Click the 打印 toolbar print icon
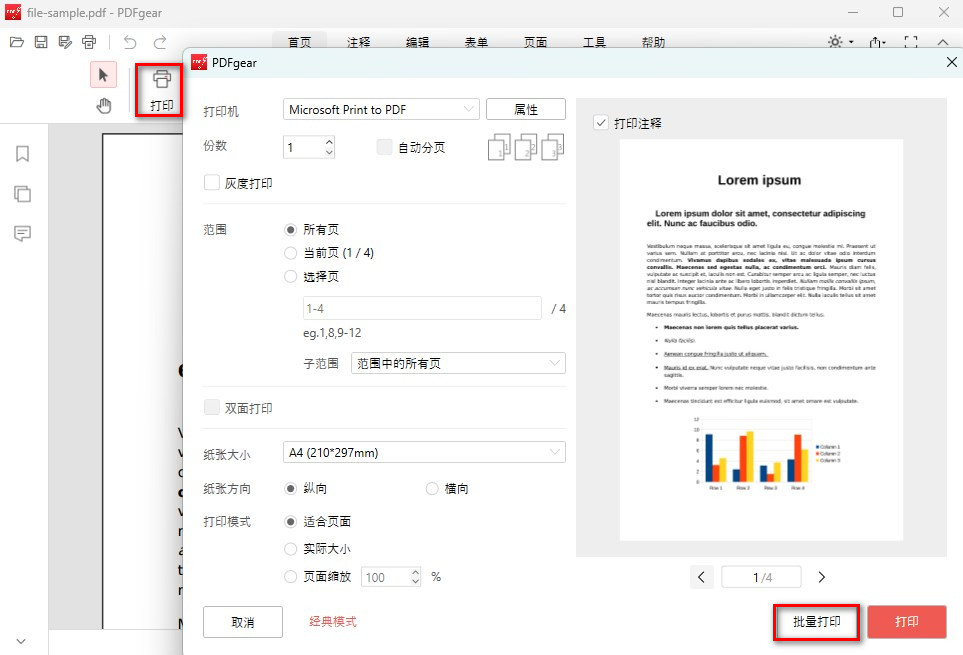Image resolution: width=963 pixels, height=655 pixels. (x=159, y=90)
